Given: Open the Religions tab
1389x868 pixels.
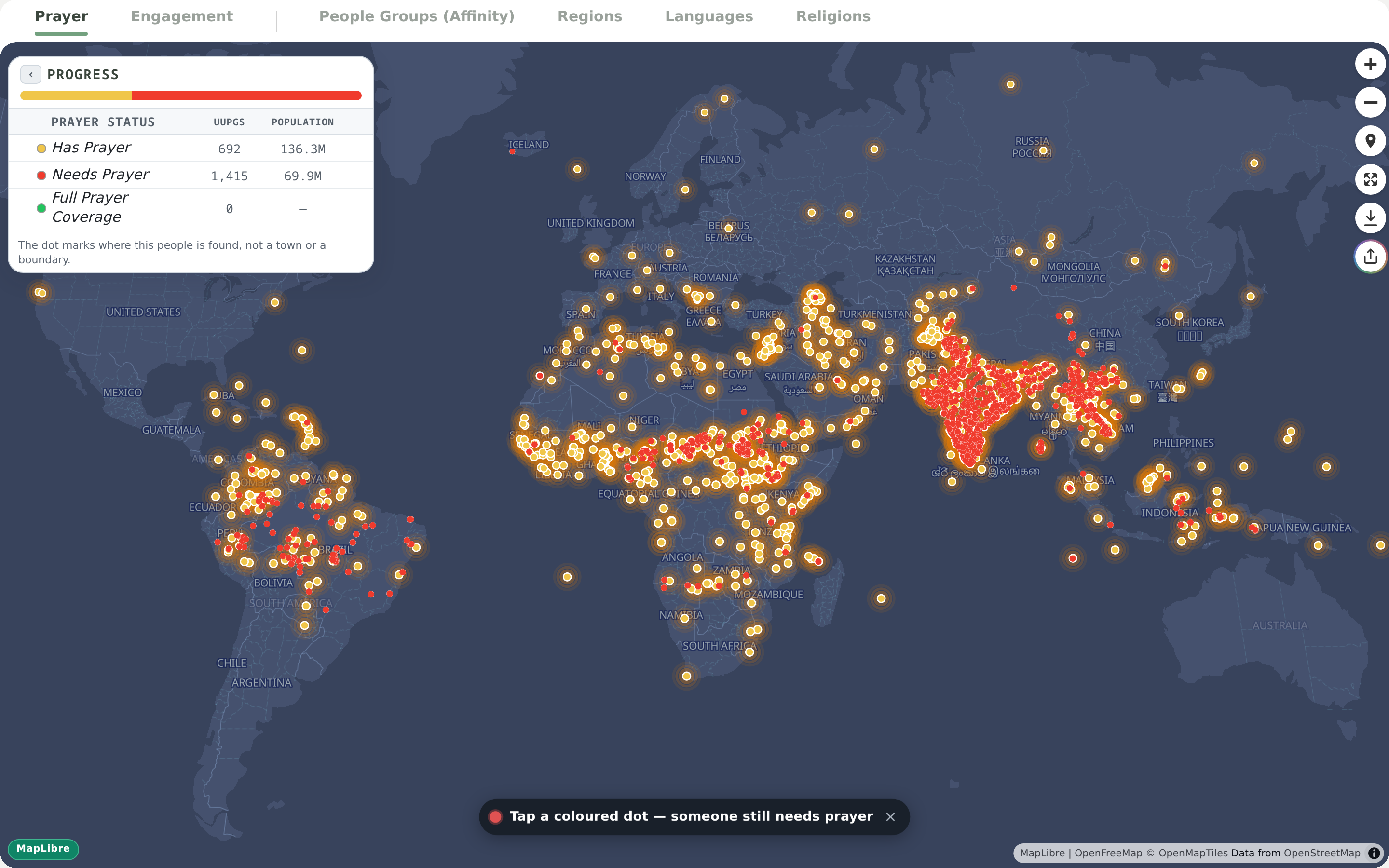Looking at the screenshot, I should [833, 17].
